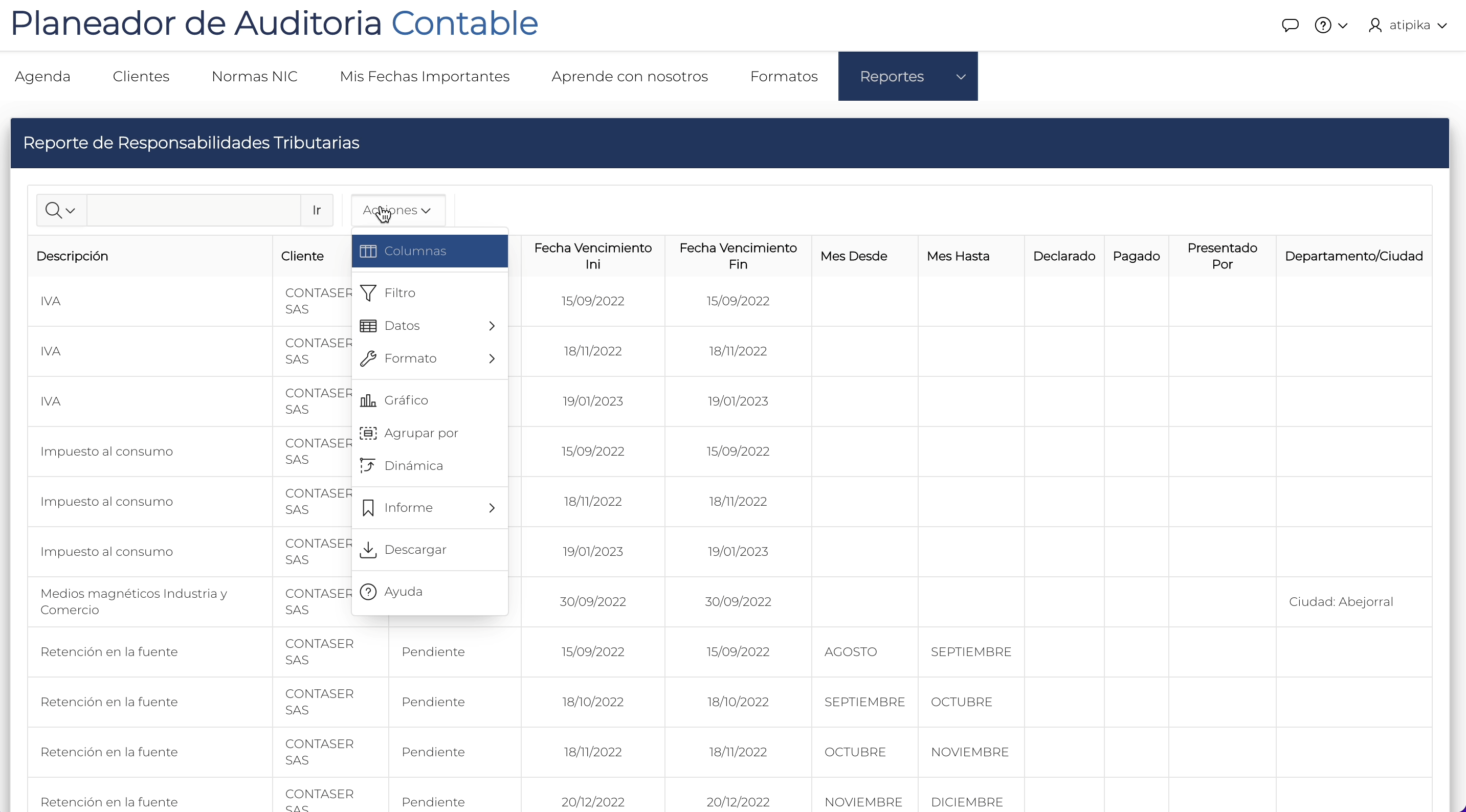Screen dimensions: 1466x812
Task: Click the 18/10/2022 Fecha Vencimiento Fin cell
Action: click(738, 702)
